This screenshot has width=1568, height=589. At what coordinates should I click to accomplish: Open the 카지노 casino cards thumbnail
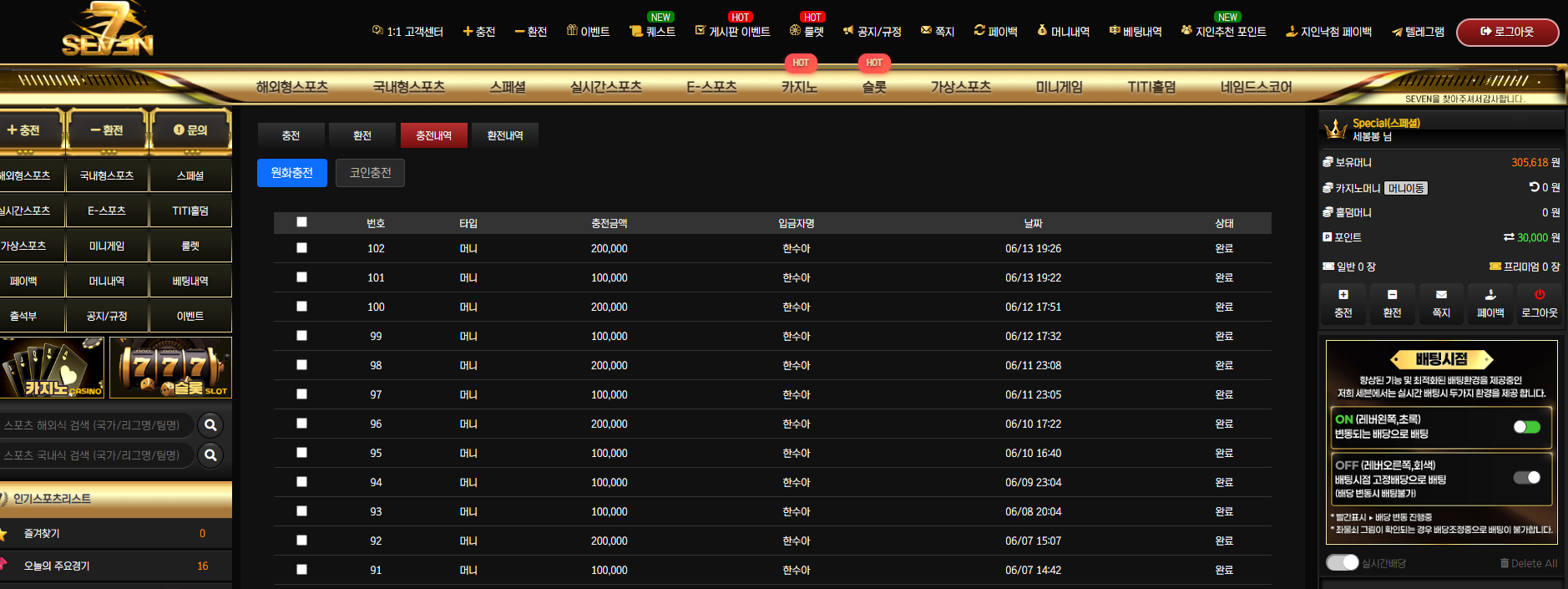coord(53,368)
